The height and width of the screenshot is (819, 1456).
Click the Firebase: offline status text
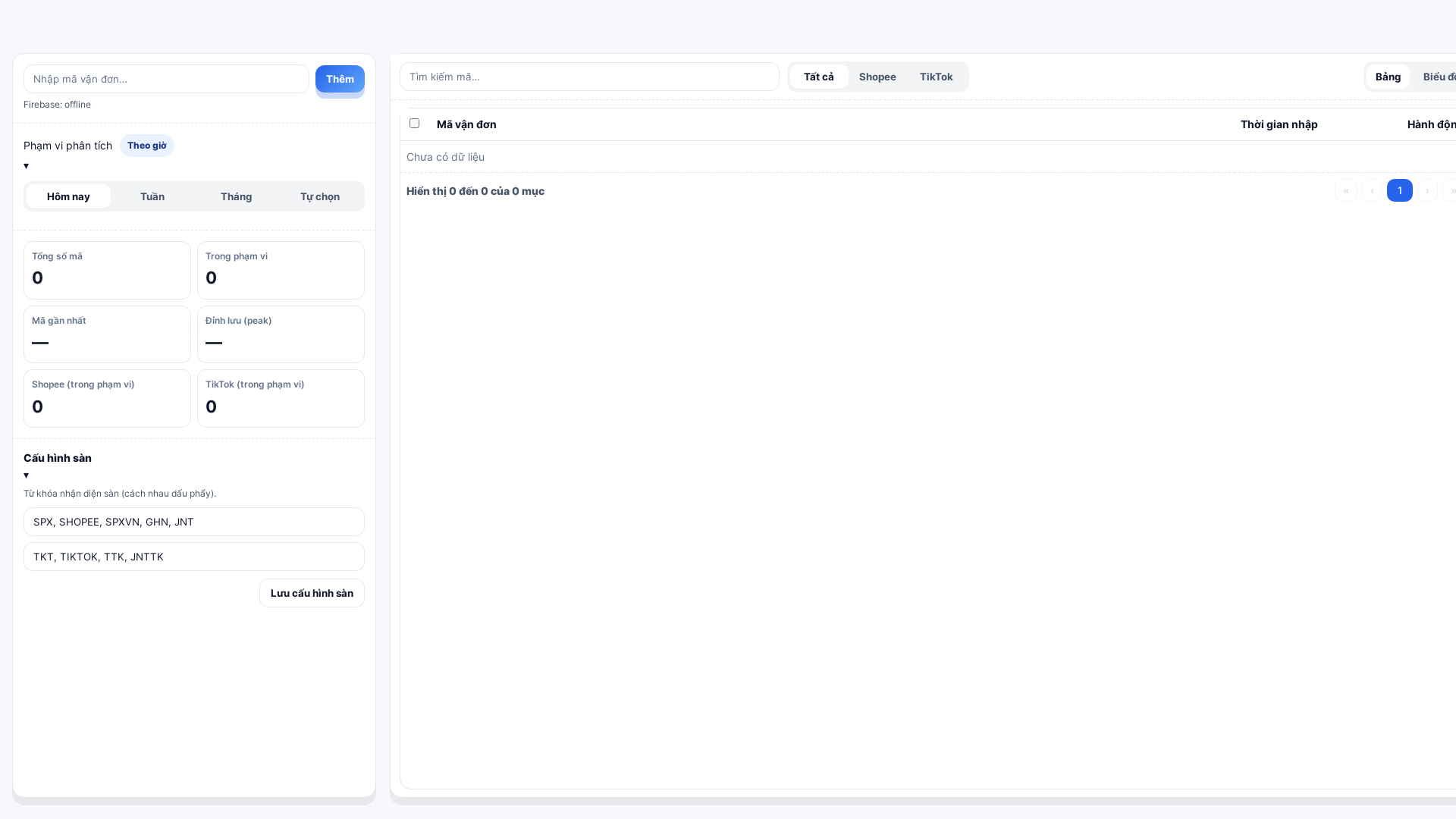tap(57, 105)
